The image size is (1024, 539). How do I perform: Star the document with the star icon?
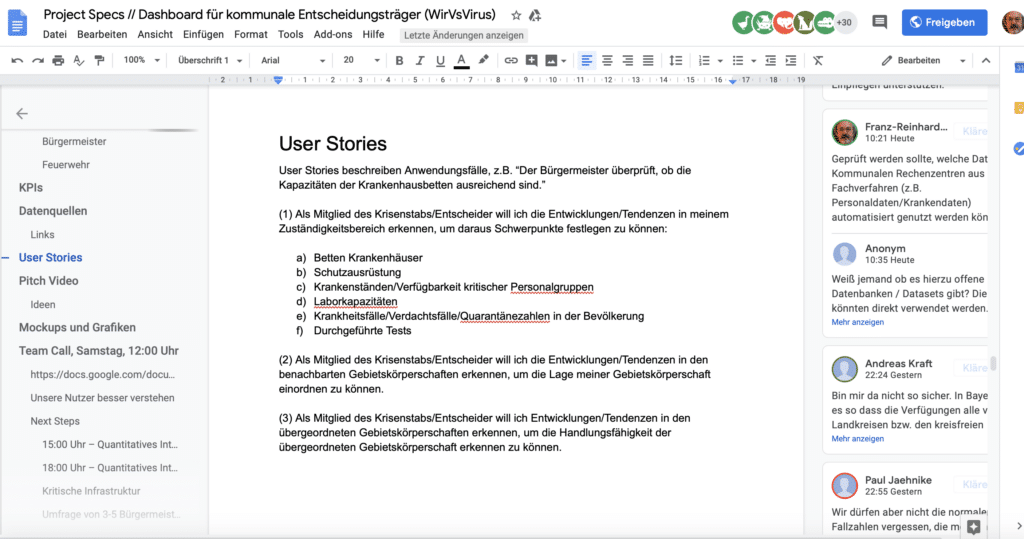(516, 15)
